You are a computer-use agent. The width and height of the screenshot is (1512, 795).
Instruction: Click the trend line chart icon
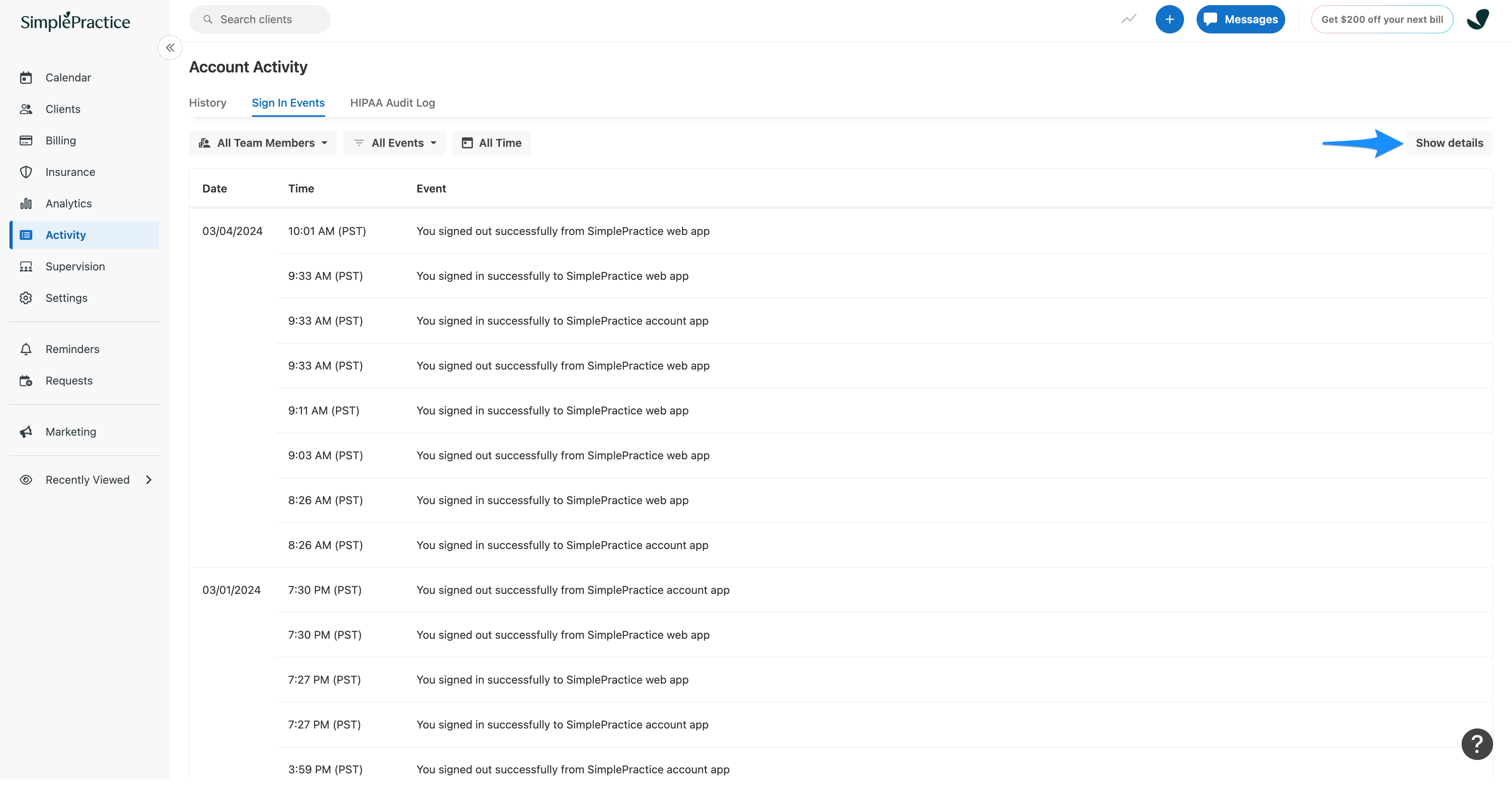pyautogui.click(x=1128, y=19)
